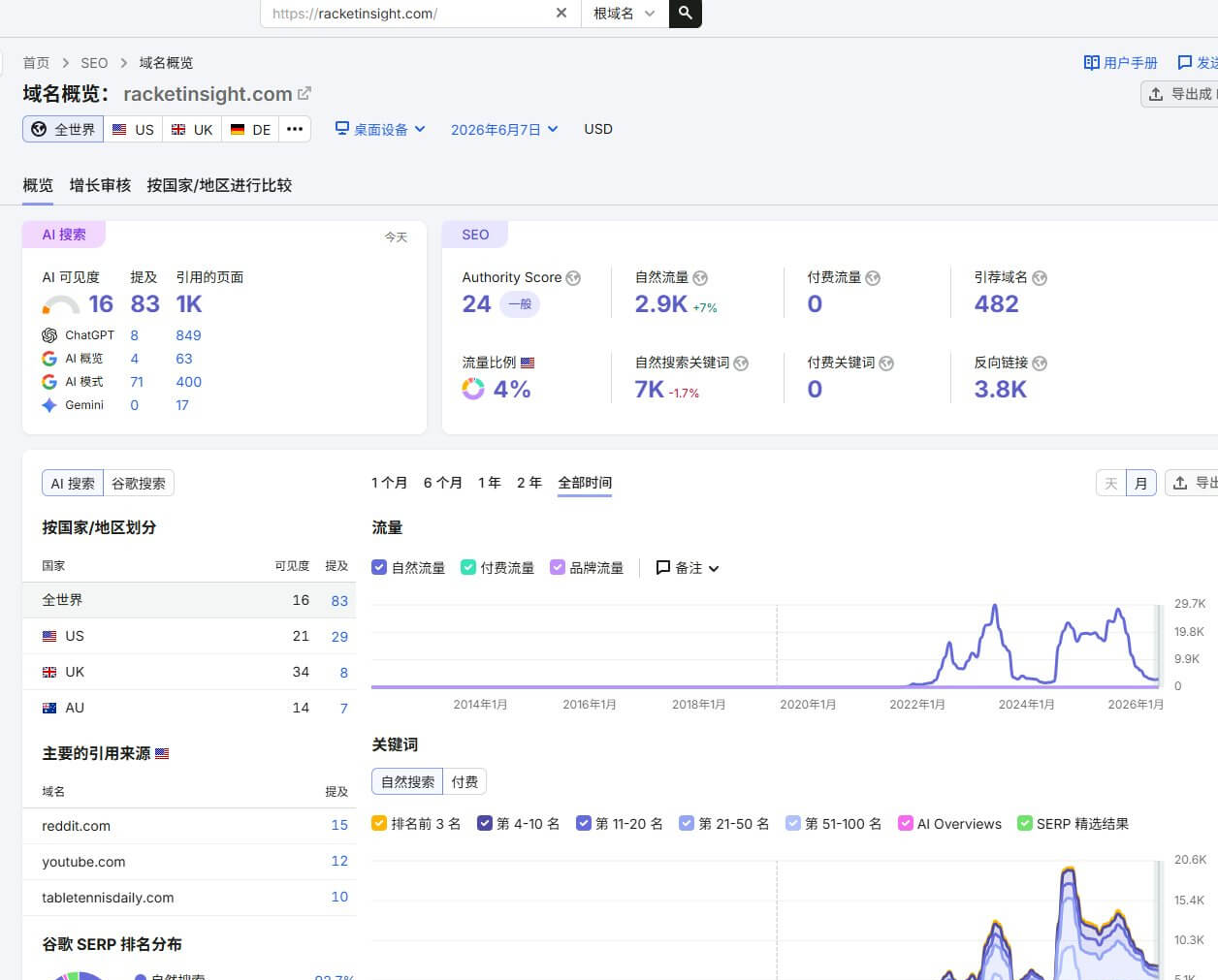
Task: Go to SEO breadcrumb
Action: point(94,63)
